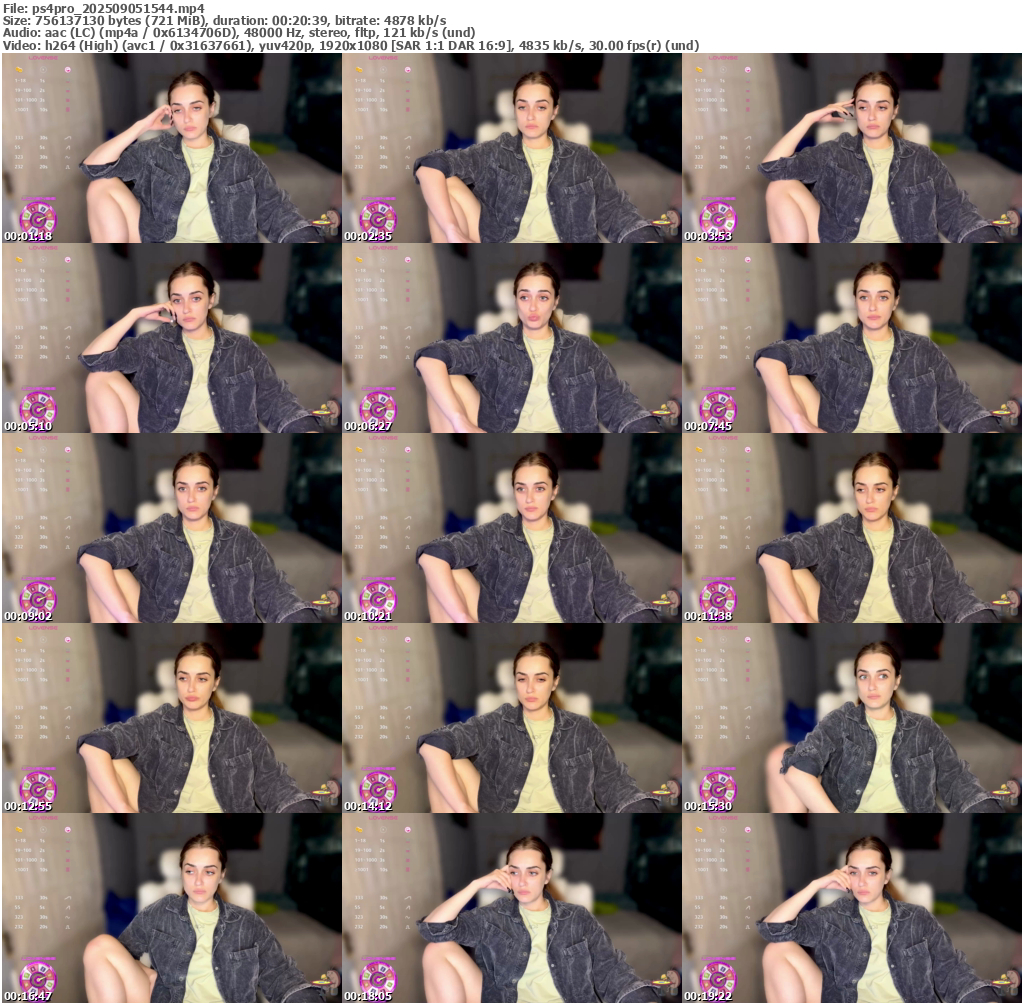Select the frame stamped 00:06:27
This screenshot has height=1003, width=1024.
(x=512, y=338)
